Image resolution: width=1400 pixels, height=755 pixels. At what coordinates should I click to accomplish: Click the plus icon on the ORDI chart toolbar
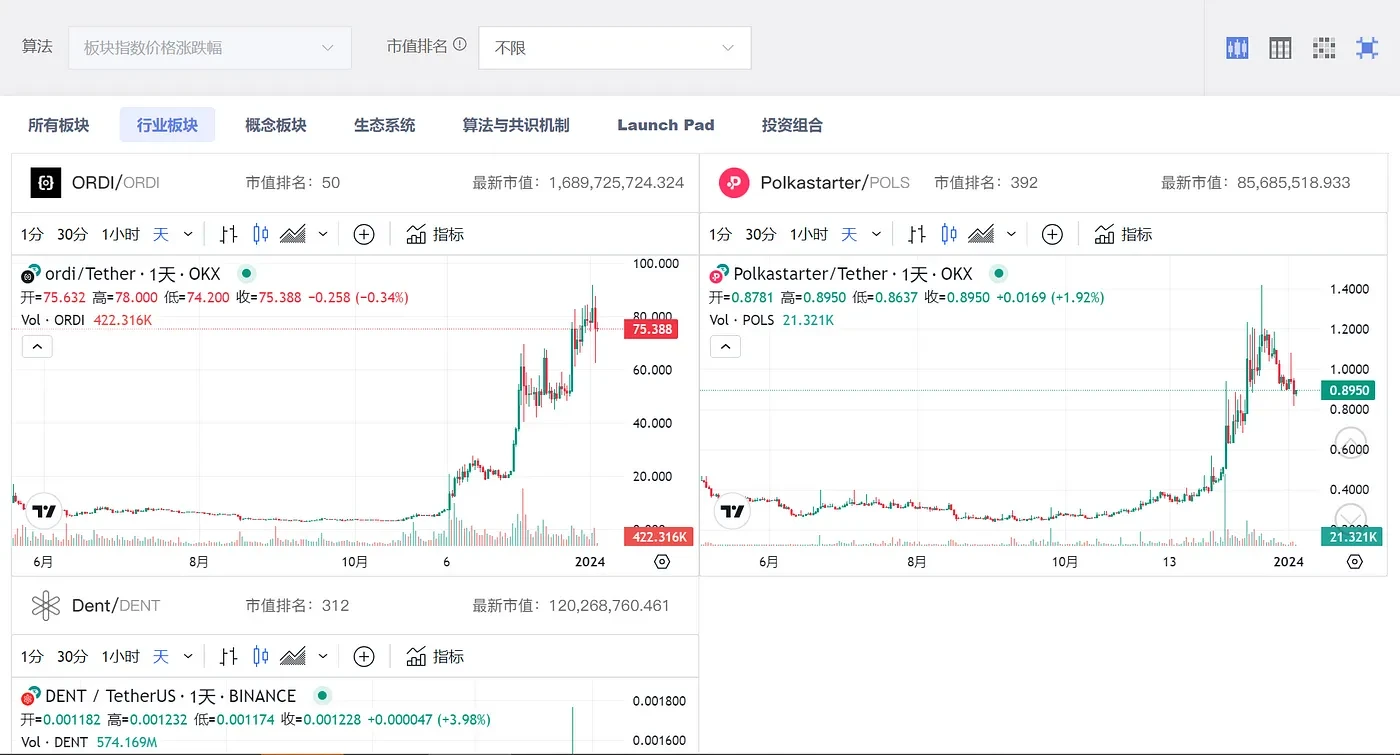pyautogui.click(x=363, y=233)
